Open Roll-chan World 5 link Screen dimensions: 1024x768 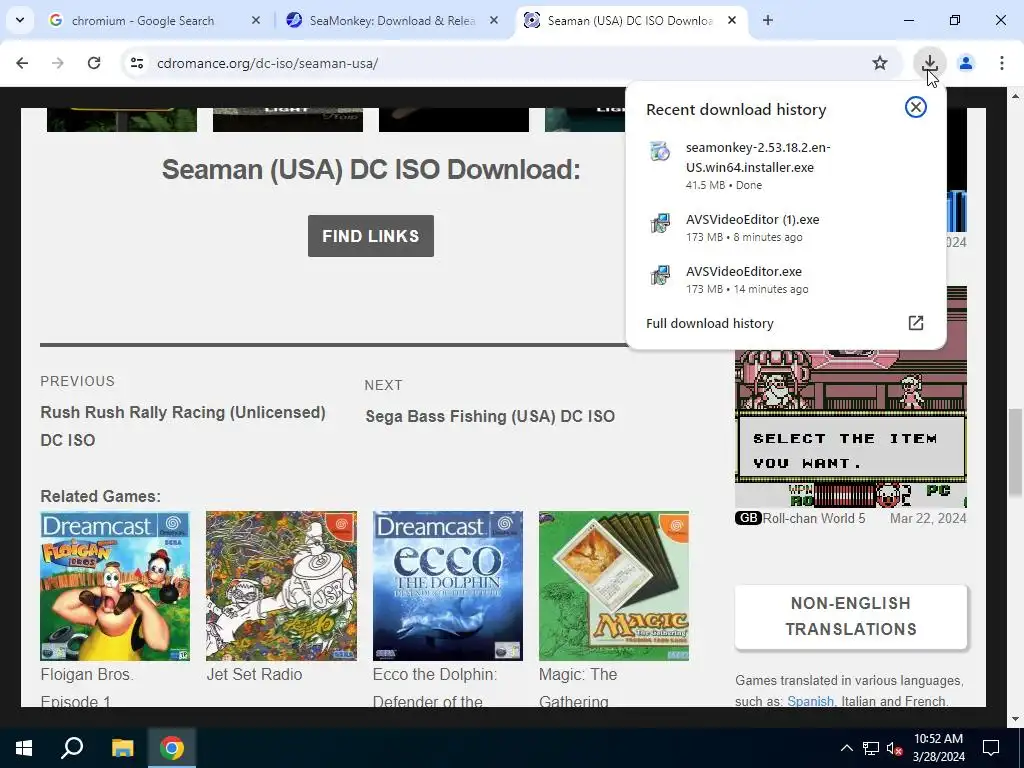[814, 518]
